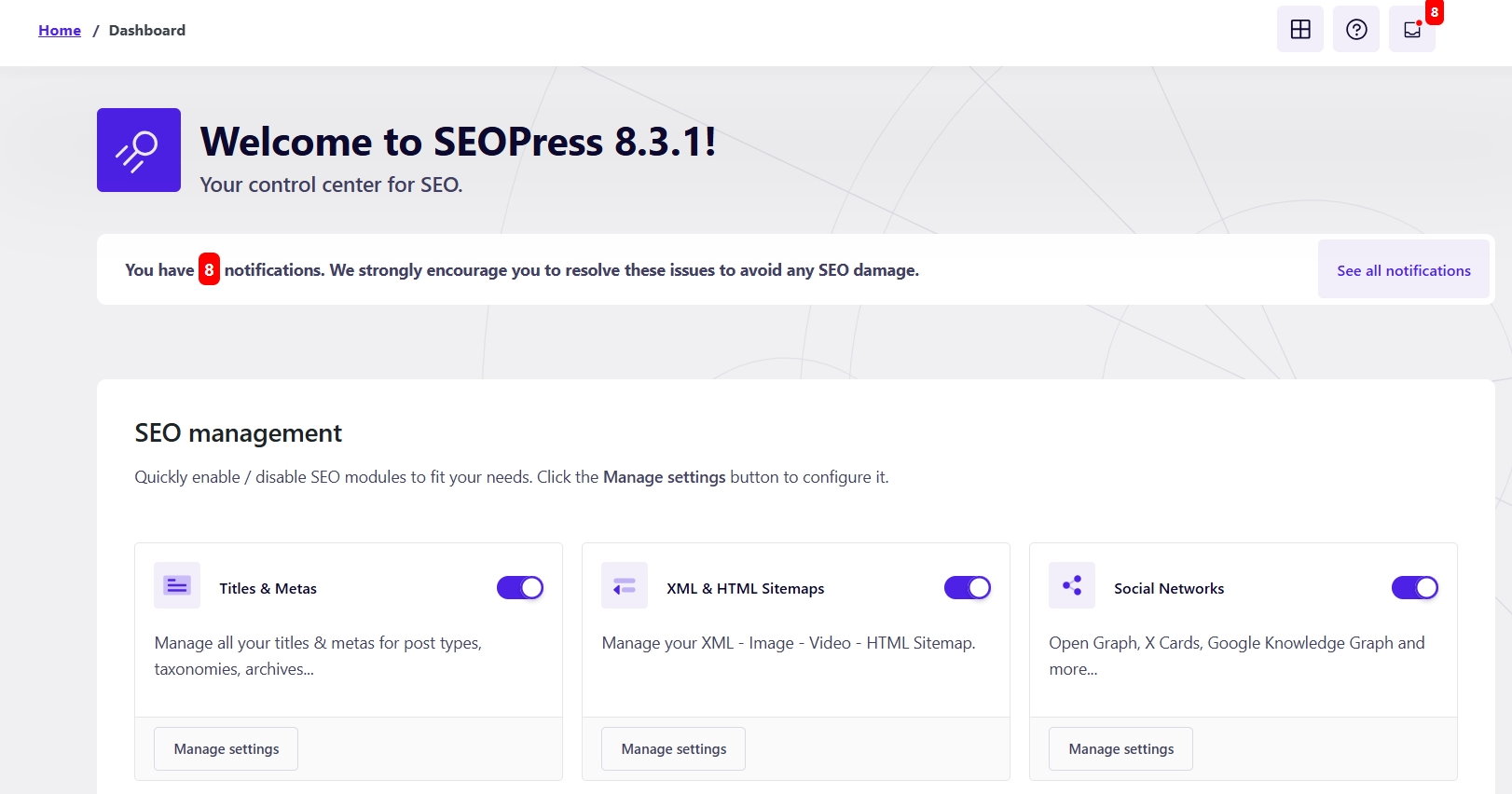Turn off the XML & HTML Sitemaps toggle
This screenshot has width=1512, height=794.
[968, 588]
